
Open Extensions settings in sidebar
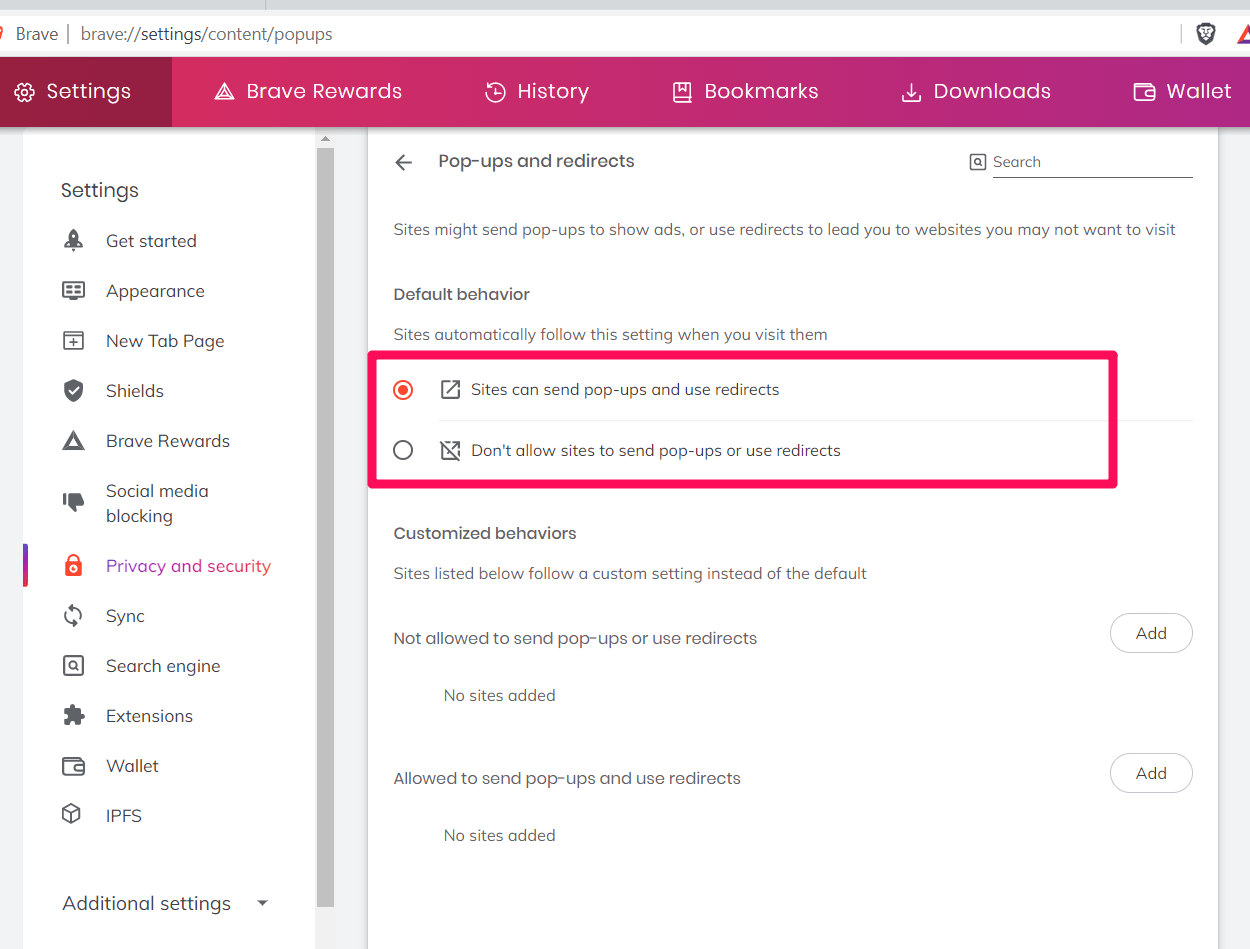(149, 716)
